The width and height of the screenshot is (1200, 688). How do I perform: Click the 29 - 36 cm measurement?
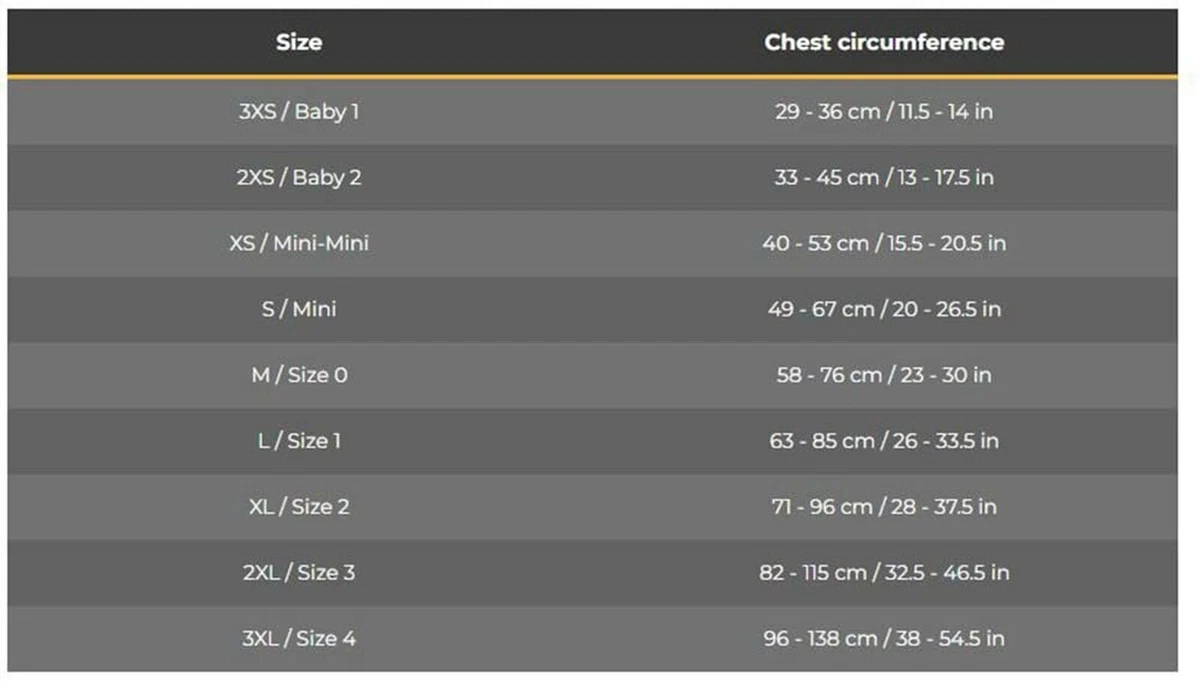point(827,111)
